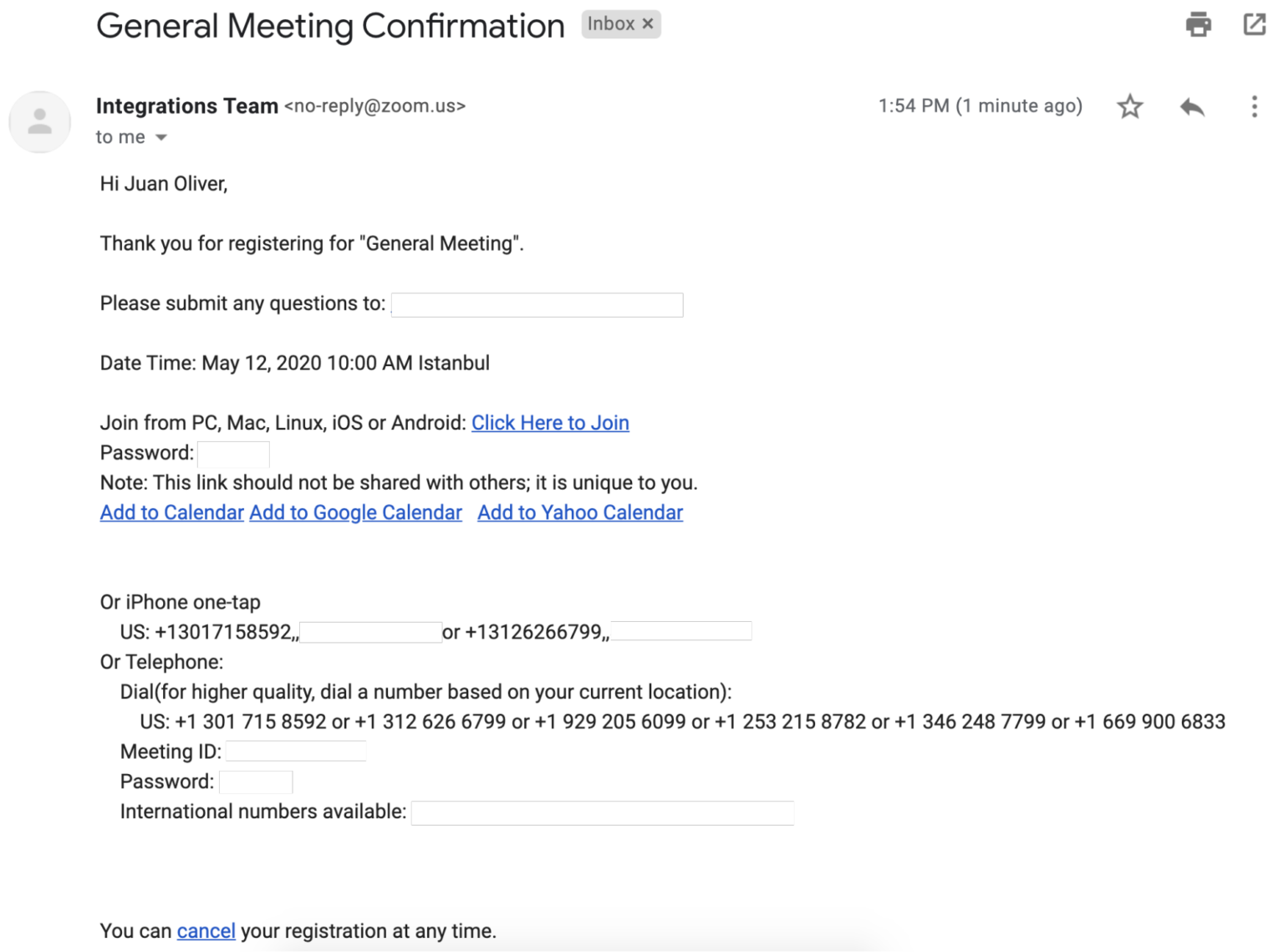
Task: Click 'Add to Yahoo Calendar'
Action: (x=579, y=512)
